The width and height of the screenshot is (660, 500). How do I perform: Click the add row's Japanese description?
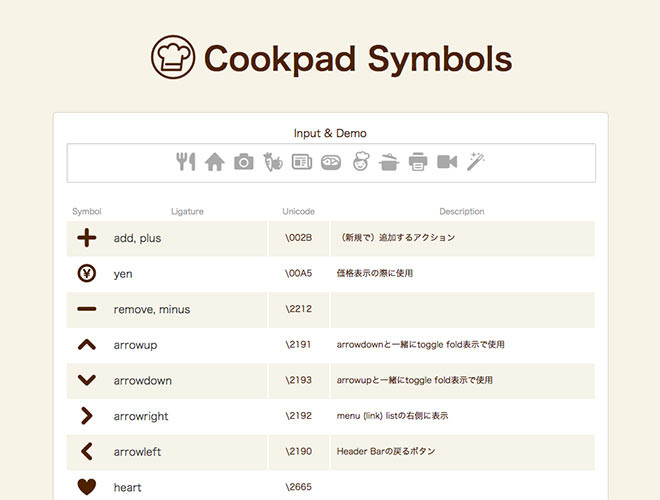point(396,238)
